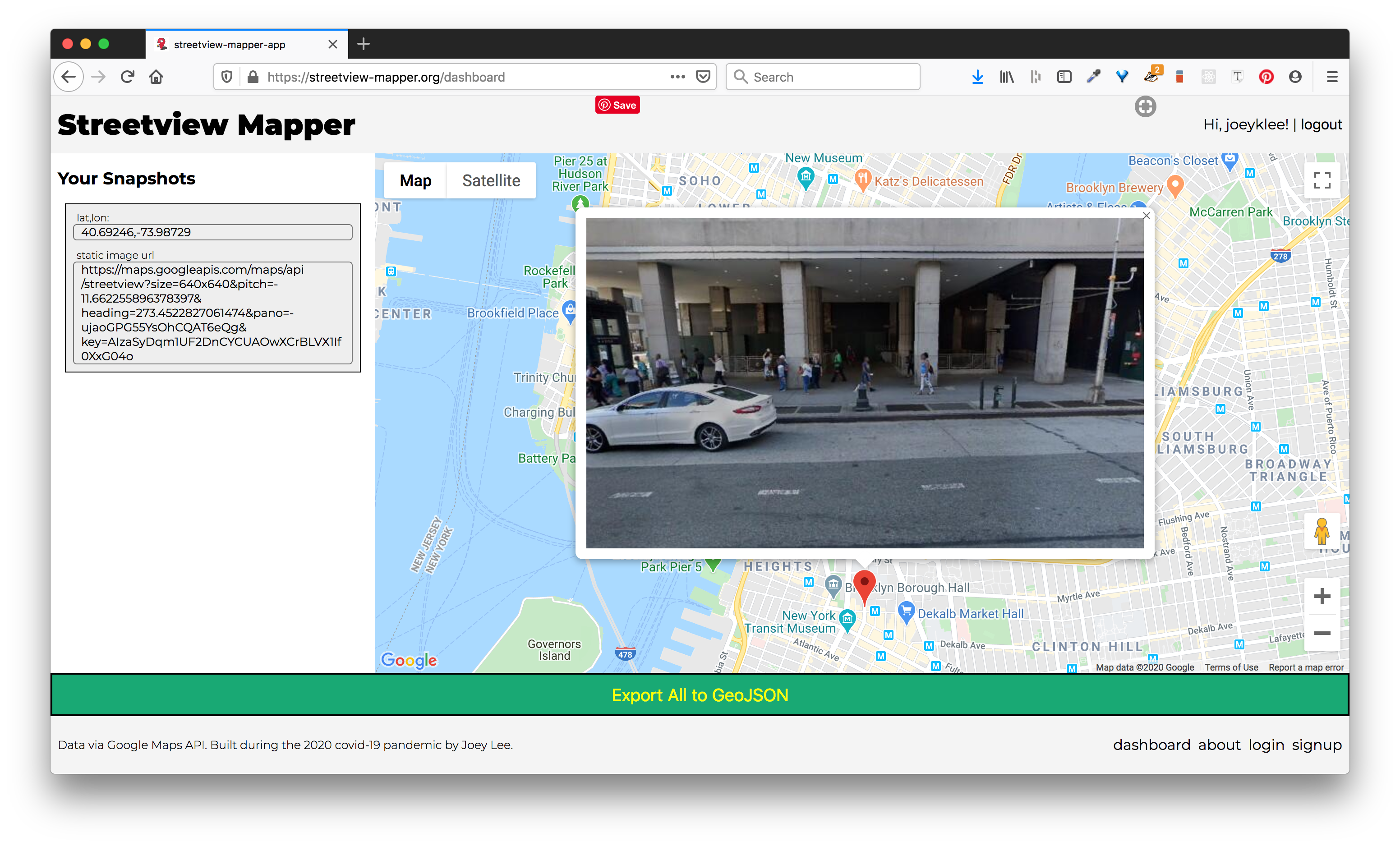Select the Map view type
The height and width of the screenshot is (846, 1400).
(x=415, y=181)
